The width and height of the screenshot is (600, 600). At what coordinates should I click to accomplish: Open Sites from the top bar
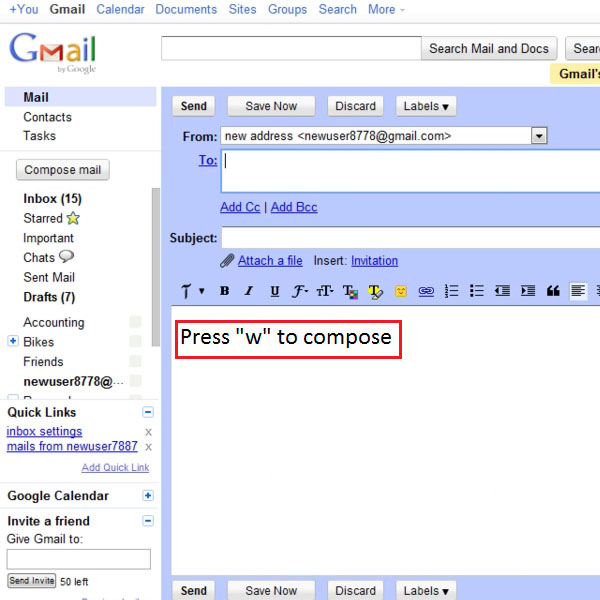coord(242,9)
